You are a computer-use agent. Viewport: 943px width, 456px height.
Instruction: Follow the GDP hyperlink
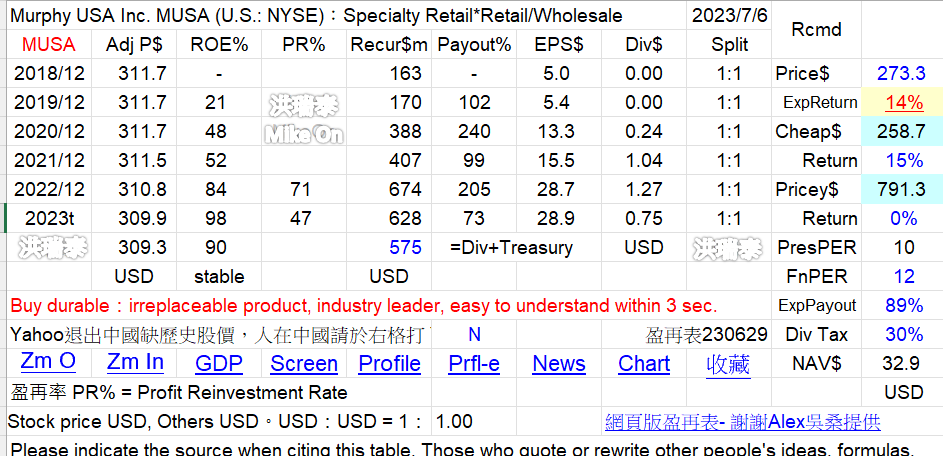point(219,363)
